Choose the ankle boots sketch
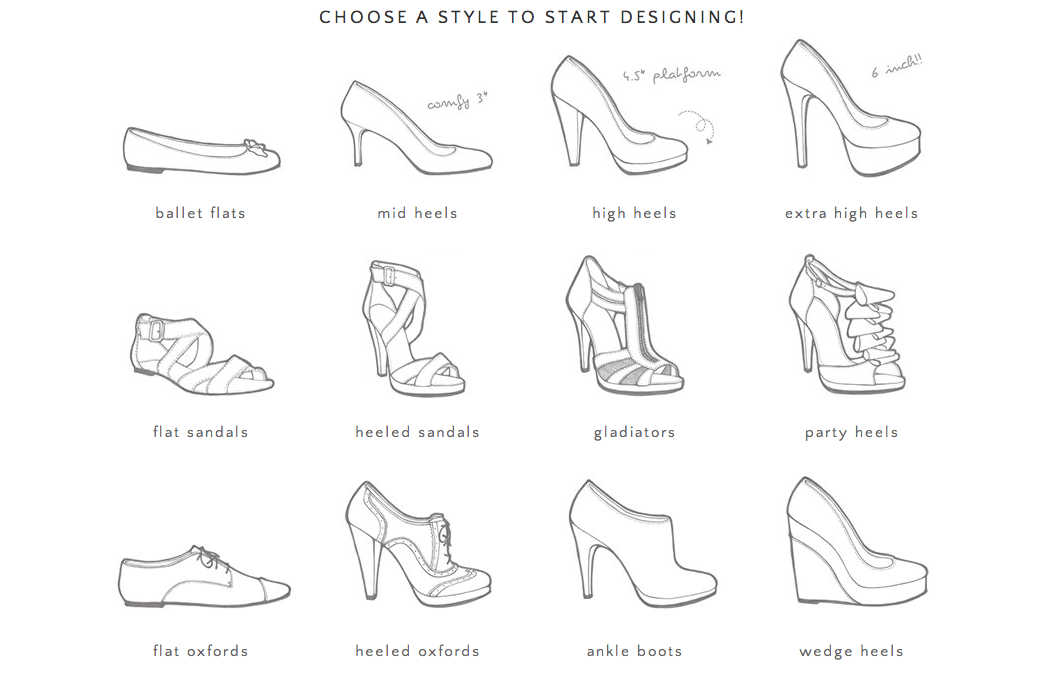Image resolution: width=1057 pixels, height=694 pixels. pos(643,543)
